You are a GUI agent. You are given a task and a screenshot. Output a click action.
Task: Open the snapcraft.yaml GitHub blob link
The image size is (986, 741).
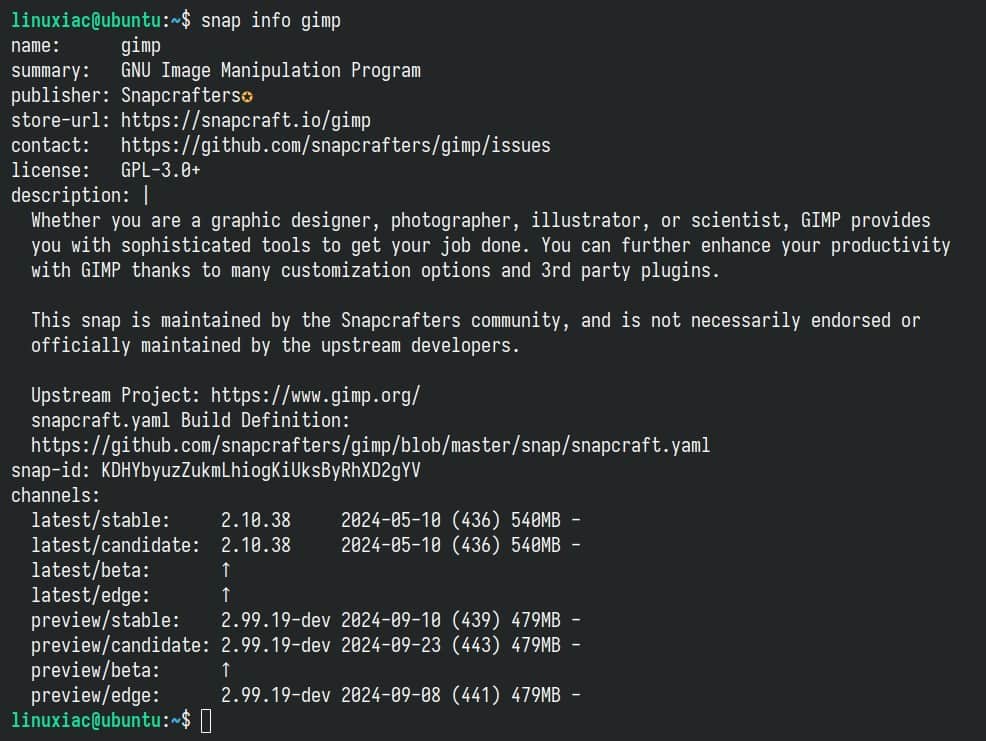(x=370, y=445)
